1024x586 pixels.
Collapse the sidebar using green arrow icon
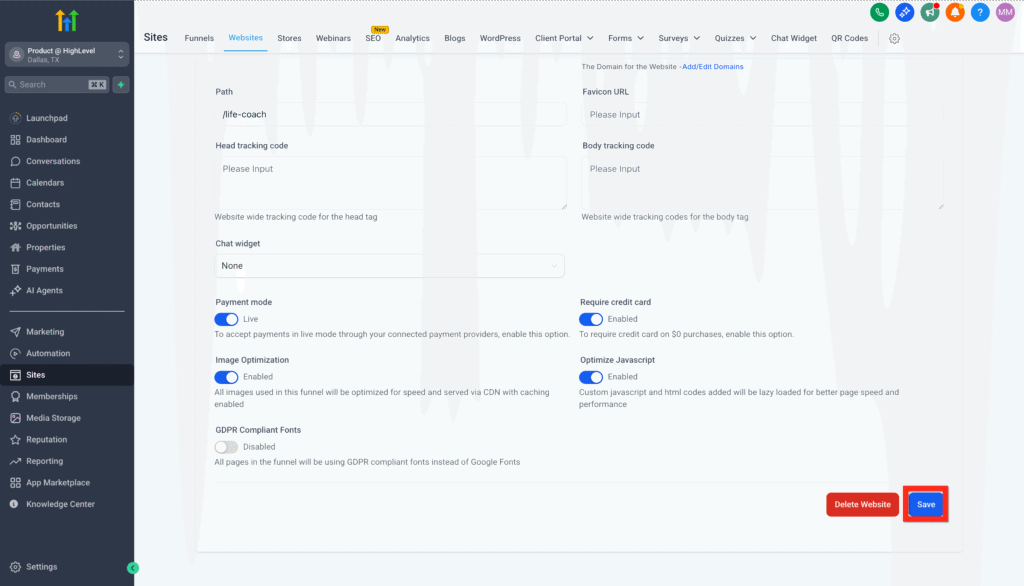133,568
